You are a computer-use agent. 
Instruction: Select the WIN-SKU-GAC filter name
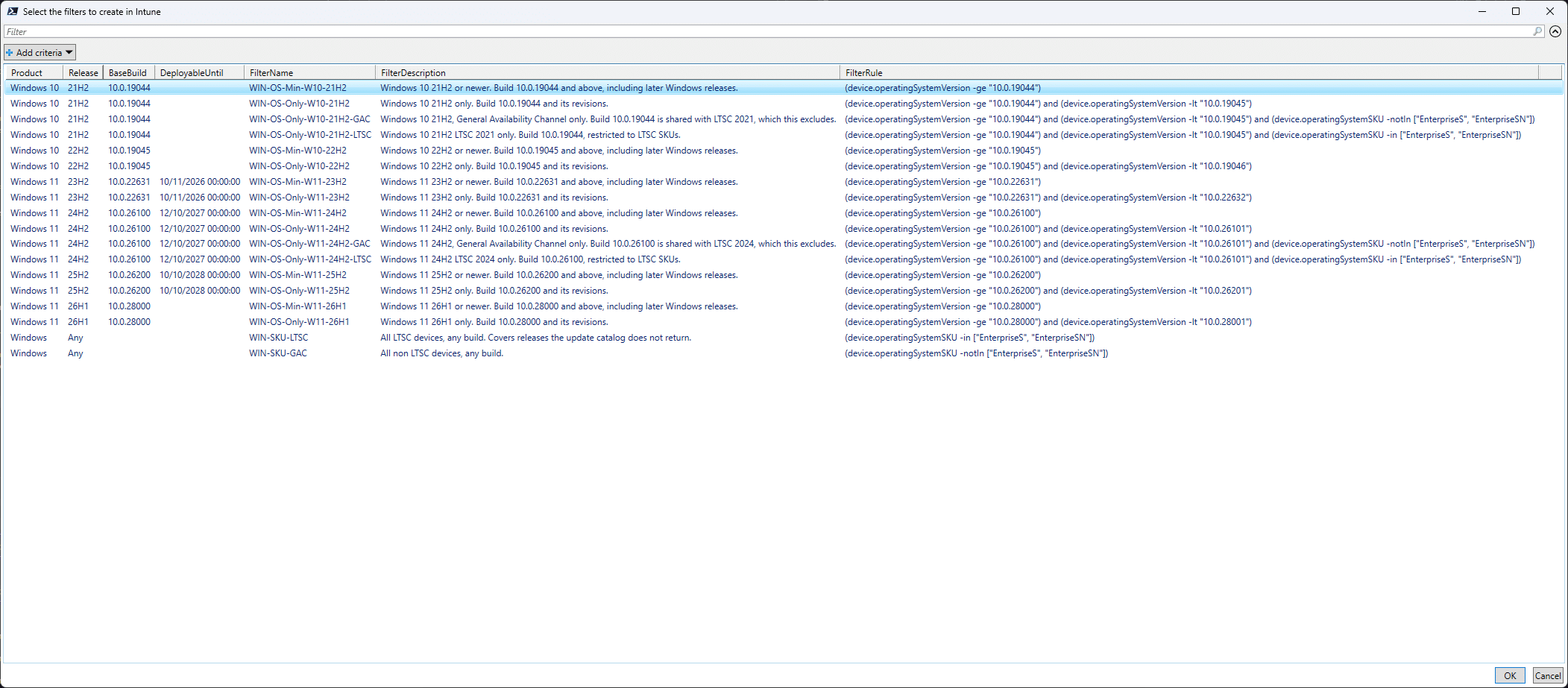[278, 353]
